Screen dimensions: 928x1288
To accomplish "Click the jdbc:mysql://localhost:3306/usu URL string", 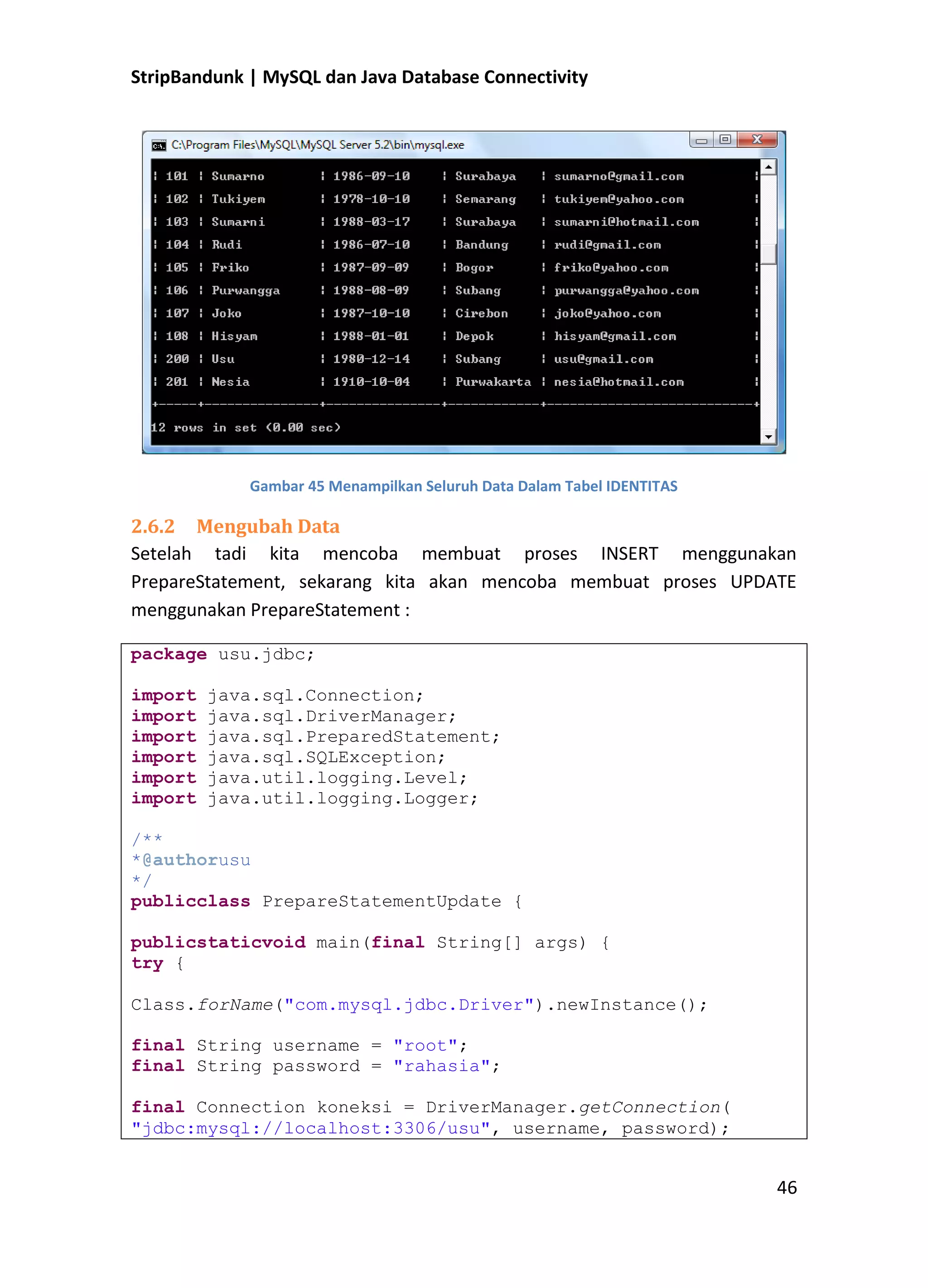I will 311,1128.
